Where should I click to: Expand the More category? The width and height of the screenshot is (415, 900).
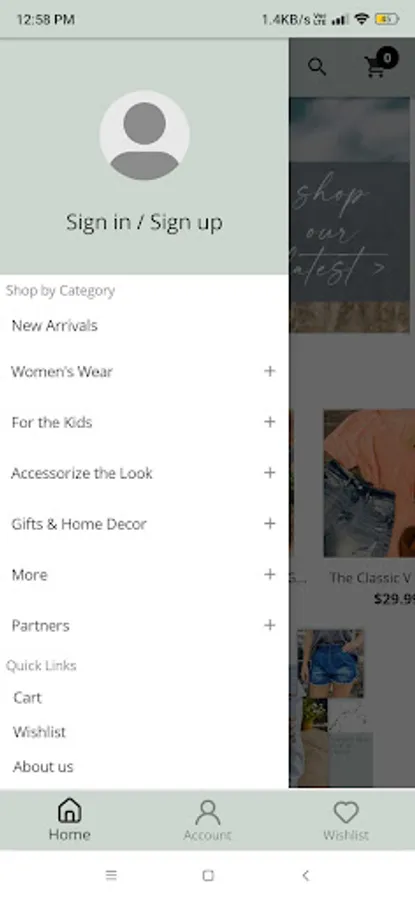(270, 575)
